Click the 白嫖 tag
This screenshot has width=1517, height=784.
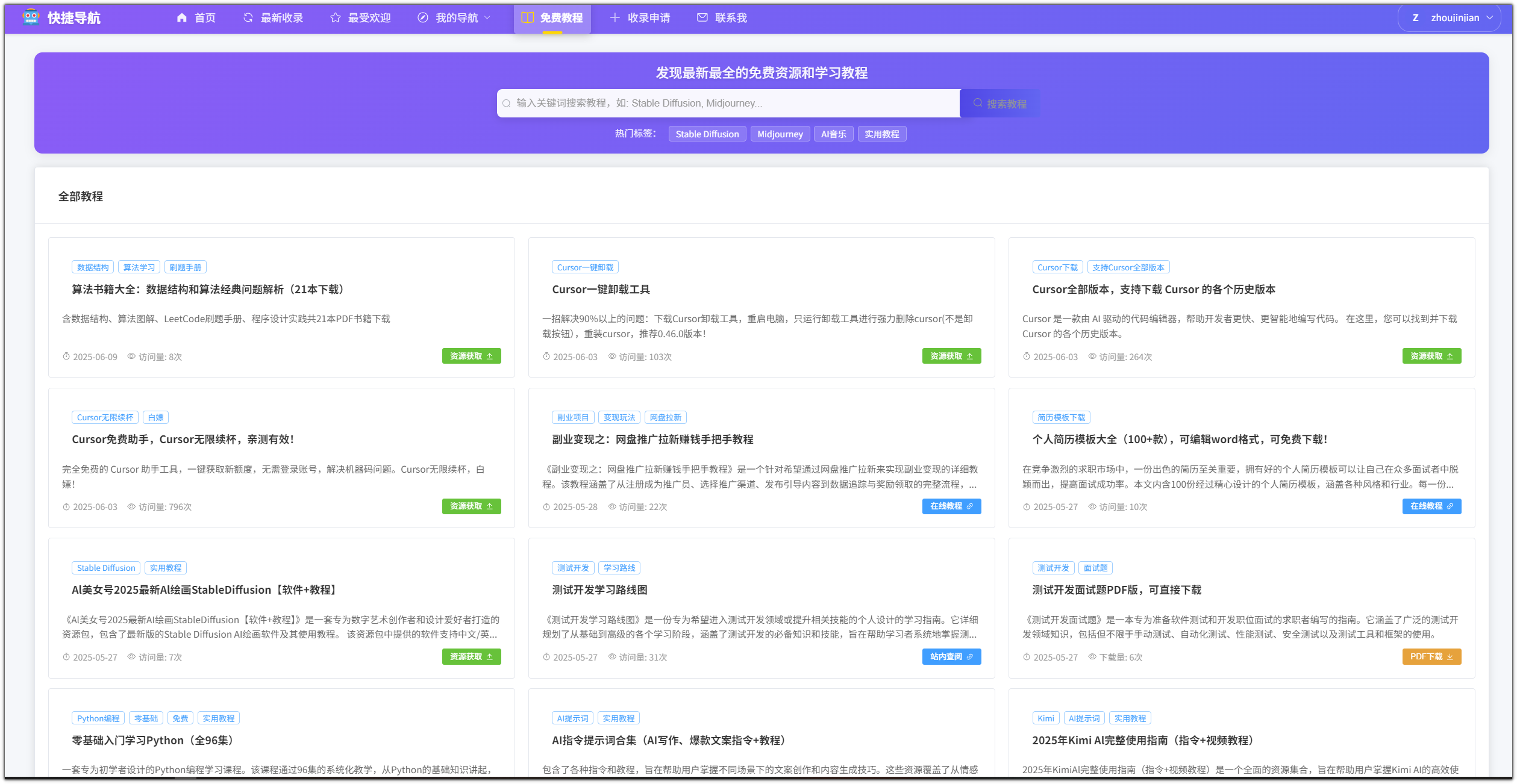click(155, 417)
